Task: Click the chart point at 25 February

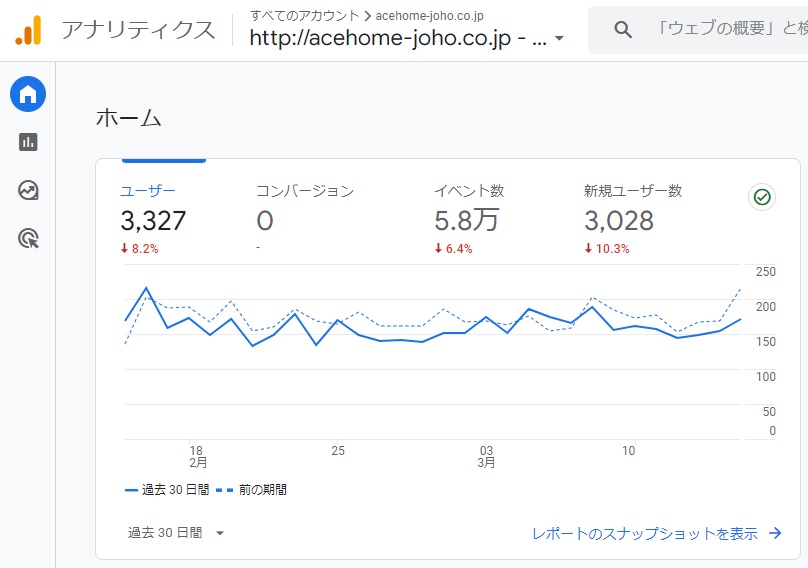Action: (x=338, y=321)
